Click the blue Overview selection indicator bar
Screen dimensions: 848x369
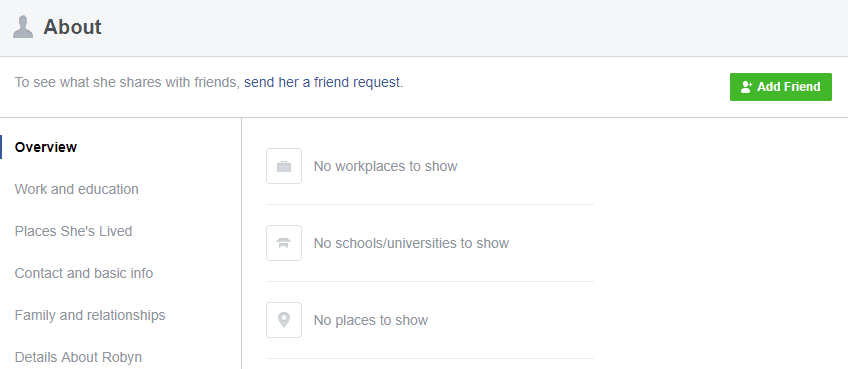coord(1,147)
